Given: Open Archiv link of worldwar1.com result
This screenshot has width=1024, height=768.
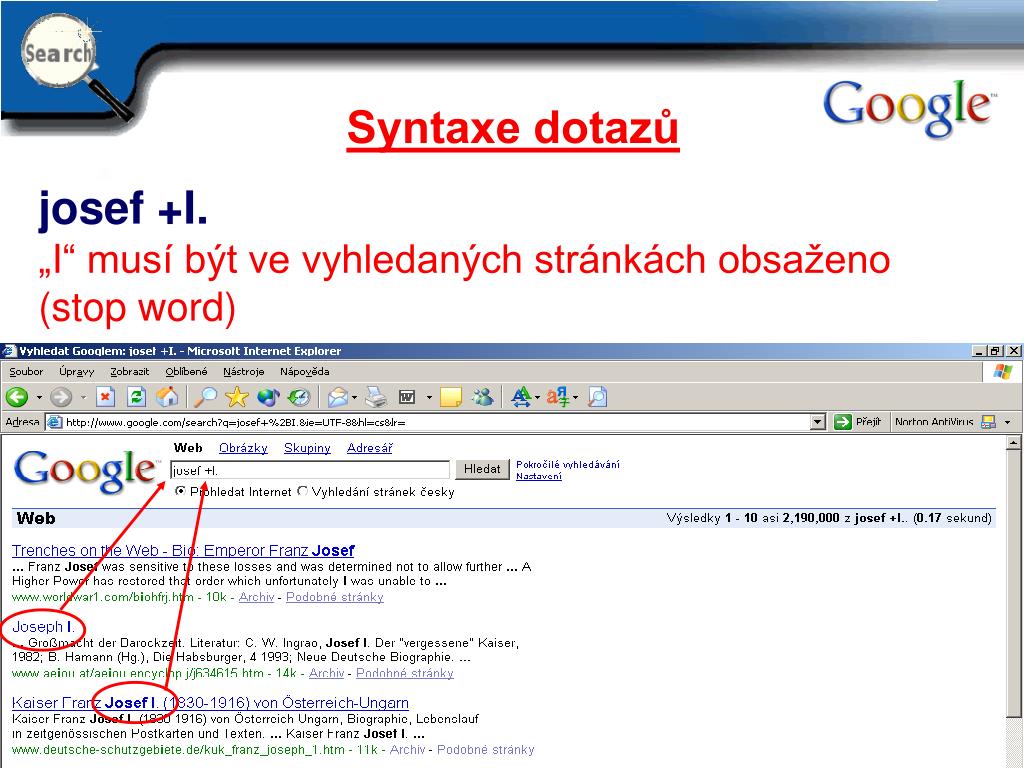Looking at the screenshot, I should 256,597.
